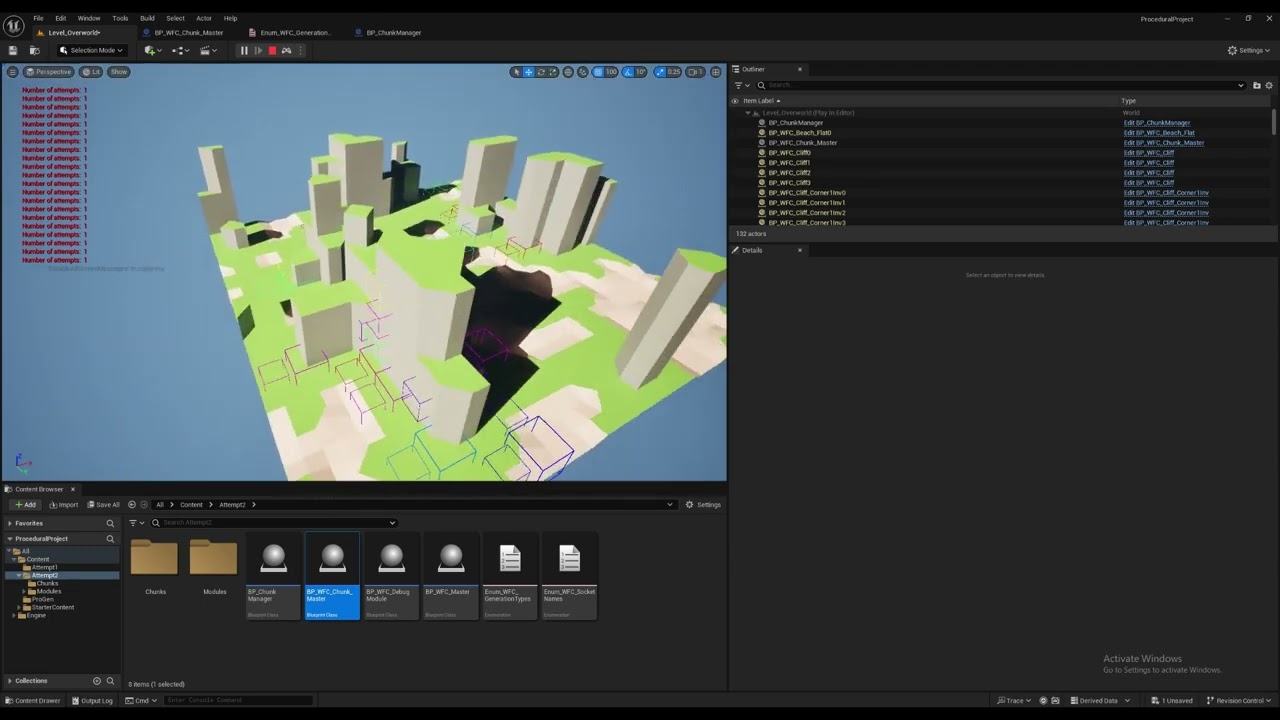Screen dimensions: 1280x720
Task: Collapse the ProceduralProject sources section
Action: tap(10, 539)
